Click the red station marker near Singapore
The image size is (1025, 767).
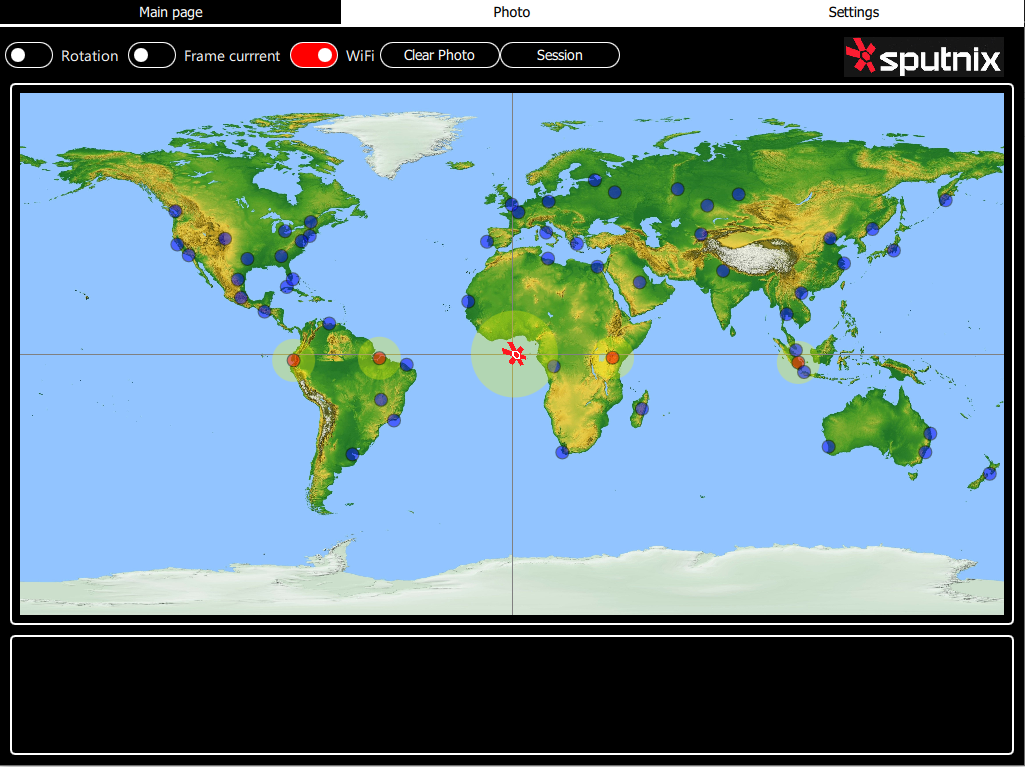797,361
